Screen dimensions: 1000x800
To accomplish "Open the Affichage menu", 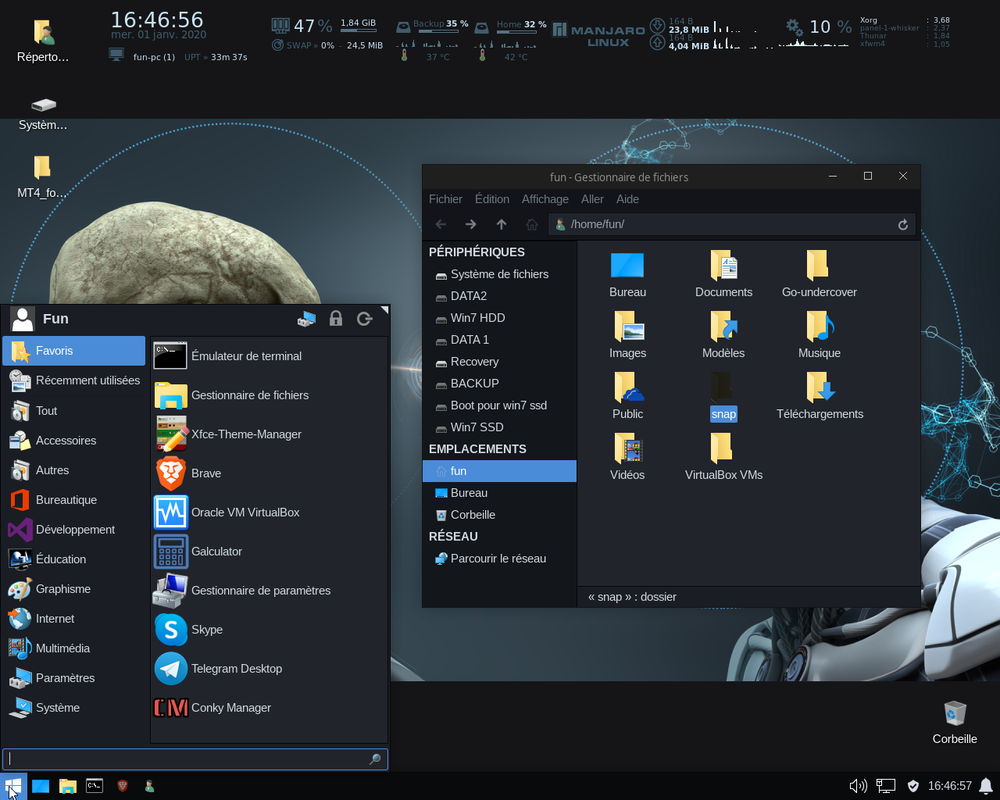I will point(545,199).
